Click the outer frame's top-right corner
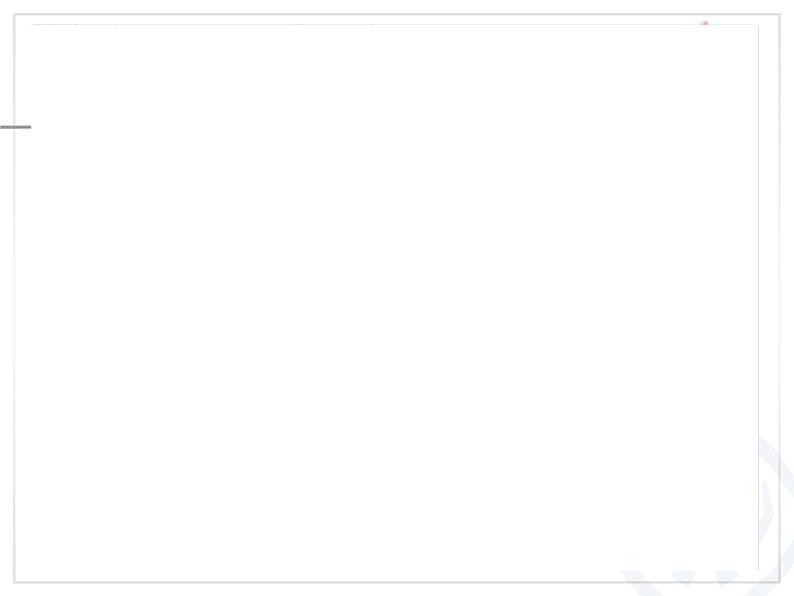The image size is (794, 596). click(780, 14)
